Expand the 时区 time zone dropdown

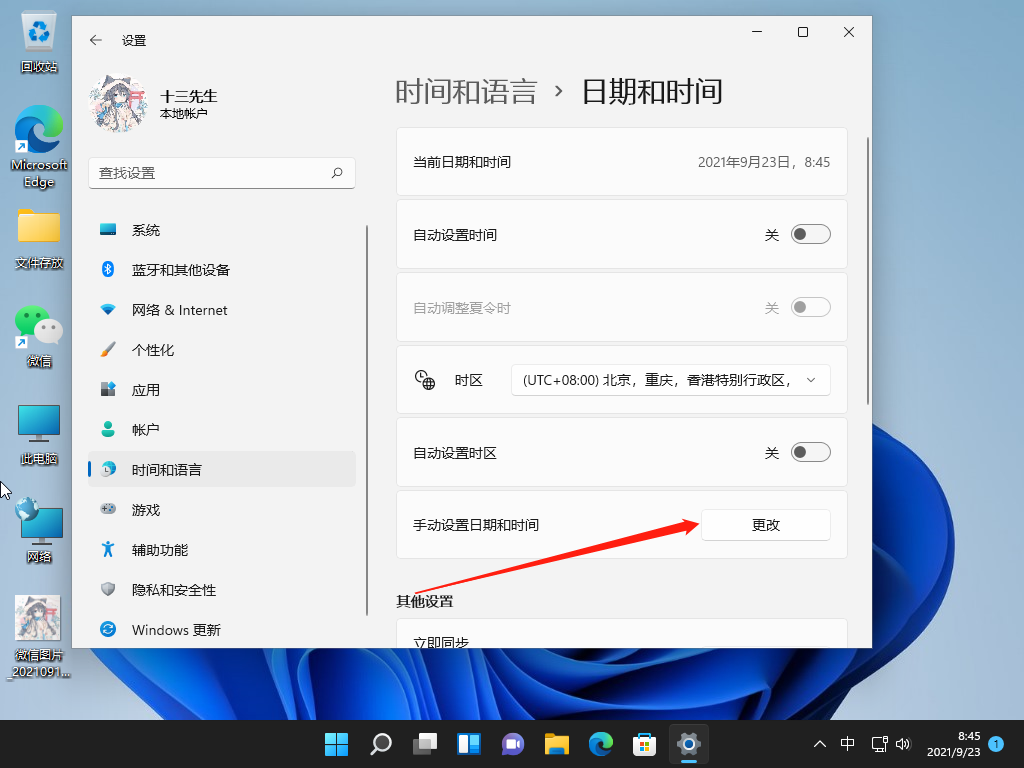point(670,380)
